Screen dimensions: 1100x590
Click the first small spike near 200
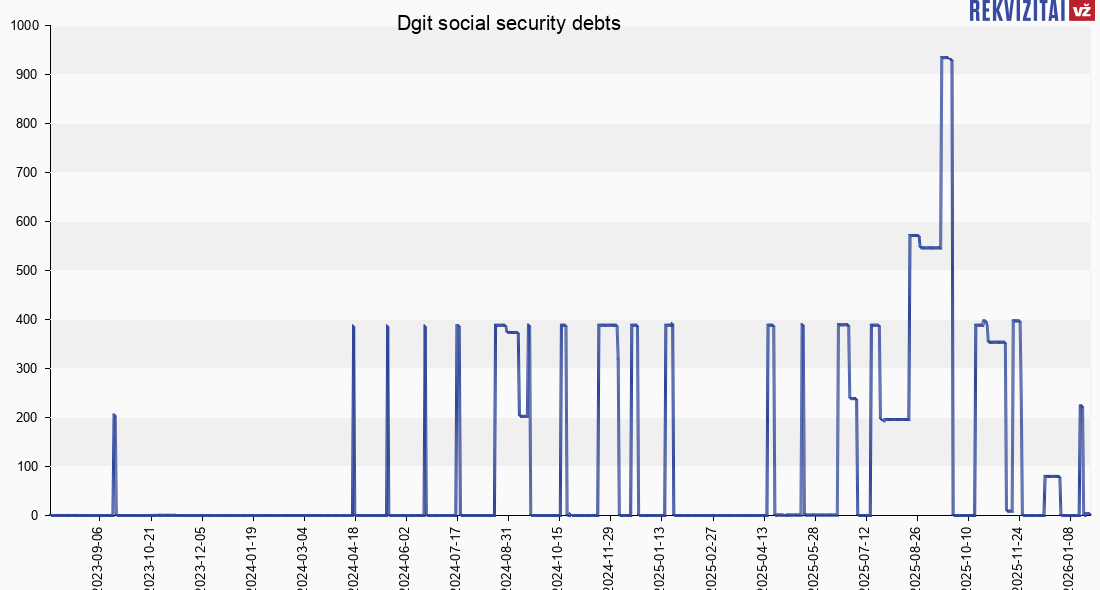coord(114,415)
